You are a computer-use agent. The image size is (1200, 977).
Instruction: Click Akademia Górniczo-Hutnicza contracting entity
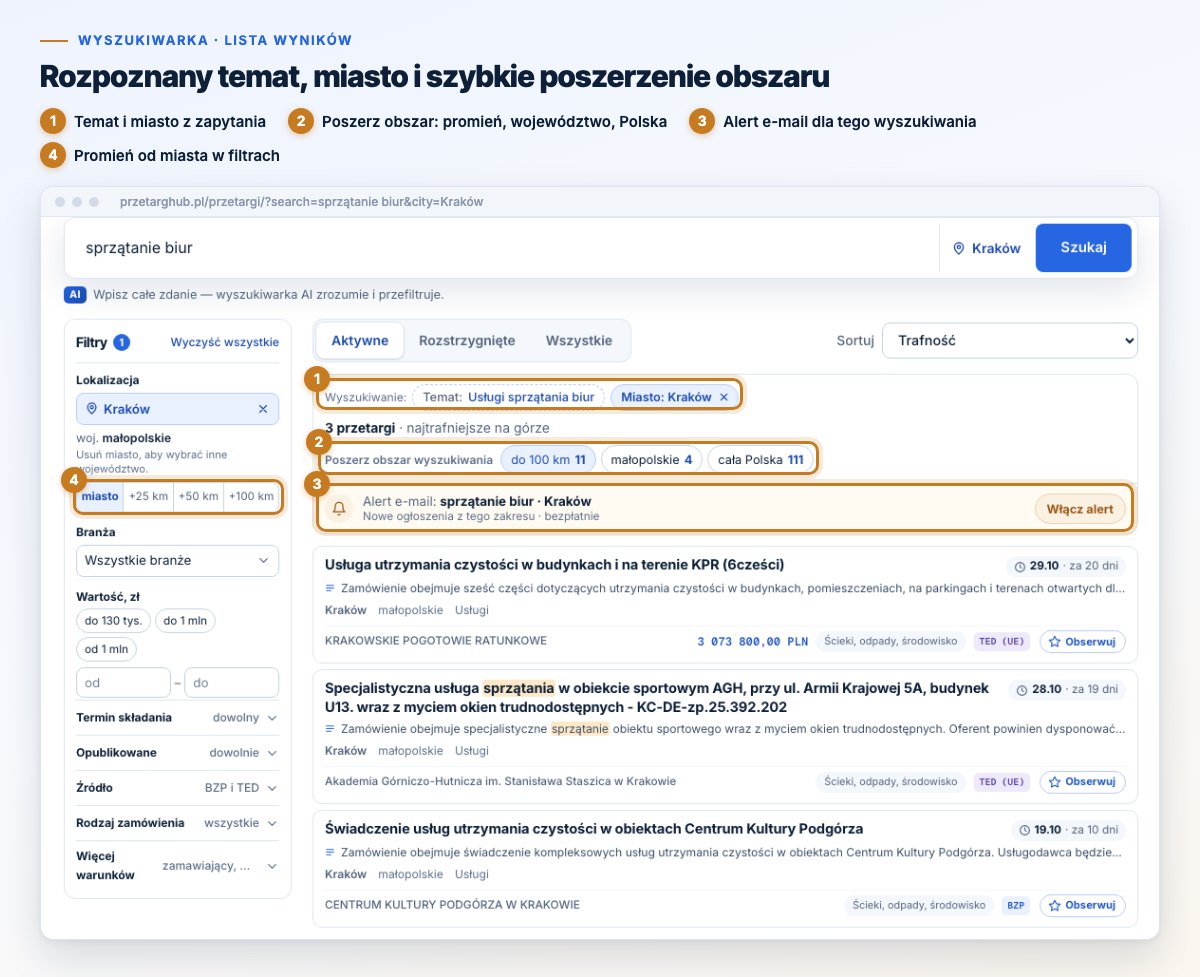click(500, 781)
